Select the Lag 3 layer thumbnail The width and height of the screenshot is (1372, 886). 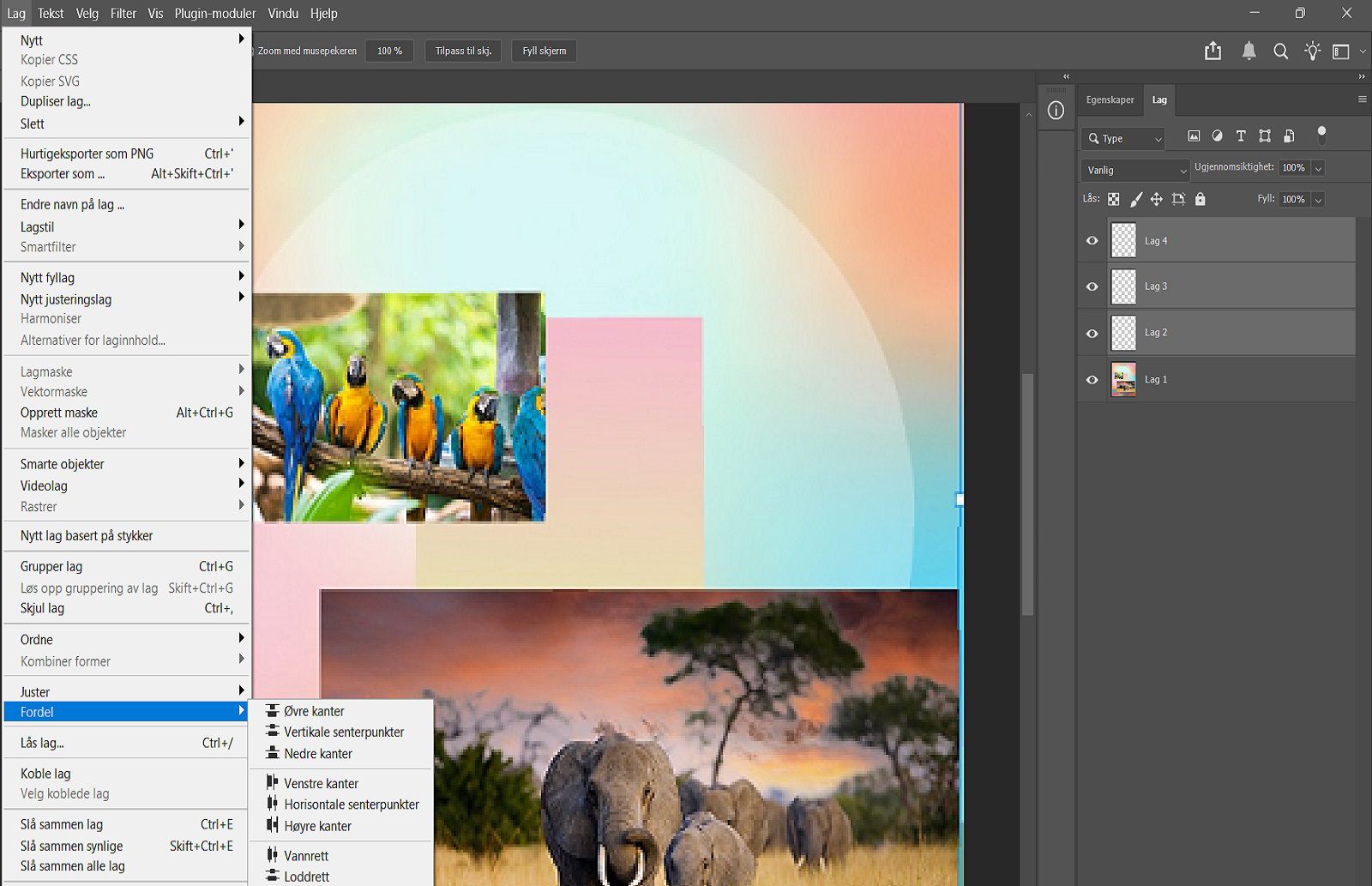tap(1123, 286)
